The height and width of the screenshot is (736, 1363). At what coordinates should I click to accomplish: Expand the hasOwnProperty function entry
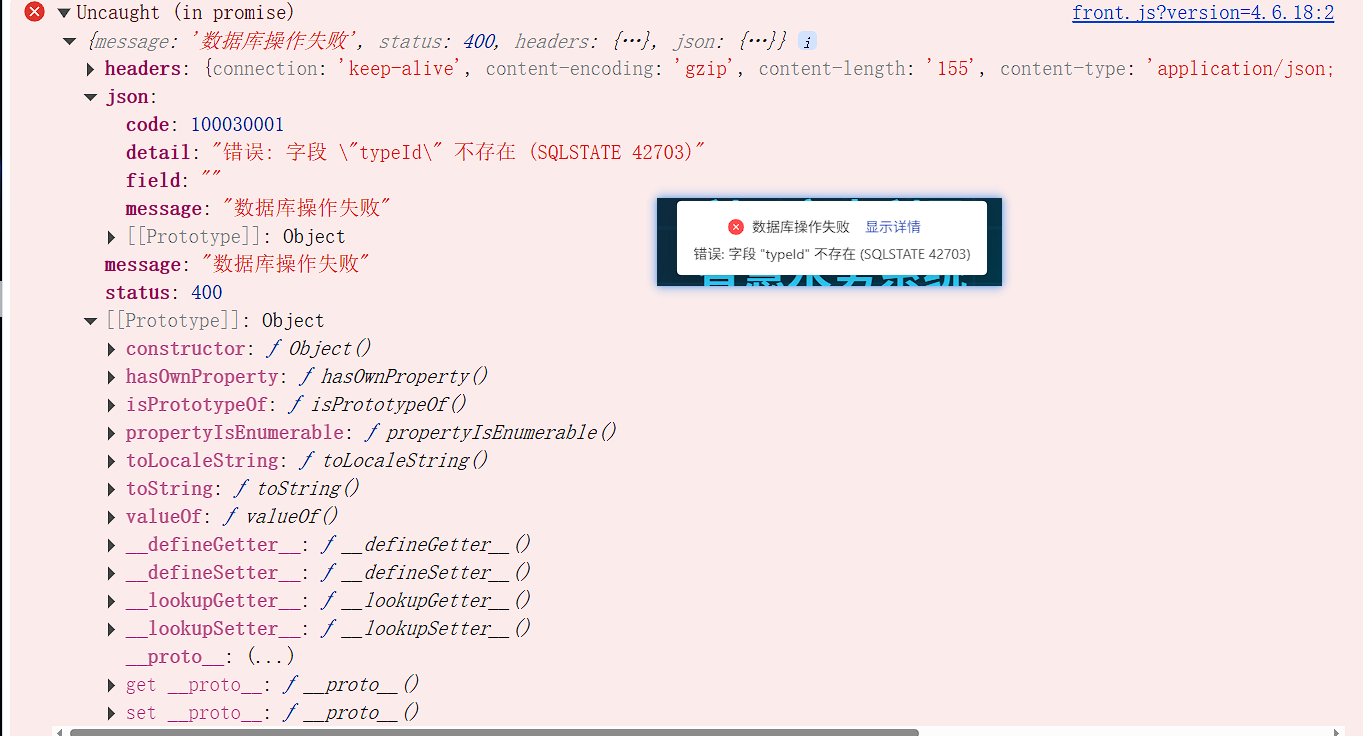click(x=111, y=376)
